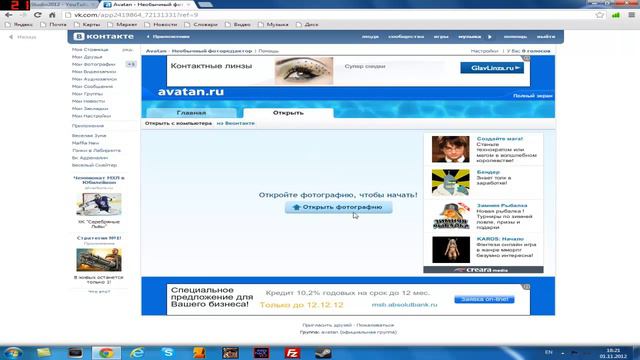This screenshot has height=360, width=640.
Task: Open Мои Сообщения in left menu
Action: pyautogui.click(x=92, y=87)
